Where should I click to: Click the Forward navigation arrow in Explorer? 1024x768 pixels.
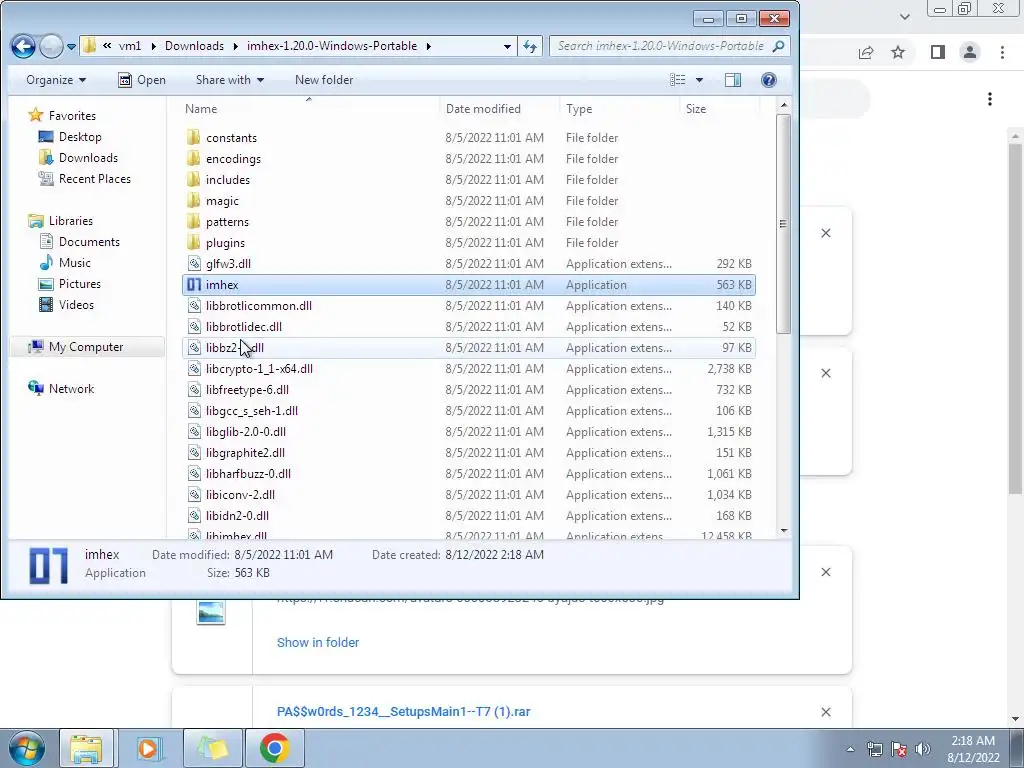pos(51,46)
